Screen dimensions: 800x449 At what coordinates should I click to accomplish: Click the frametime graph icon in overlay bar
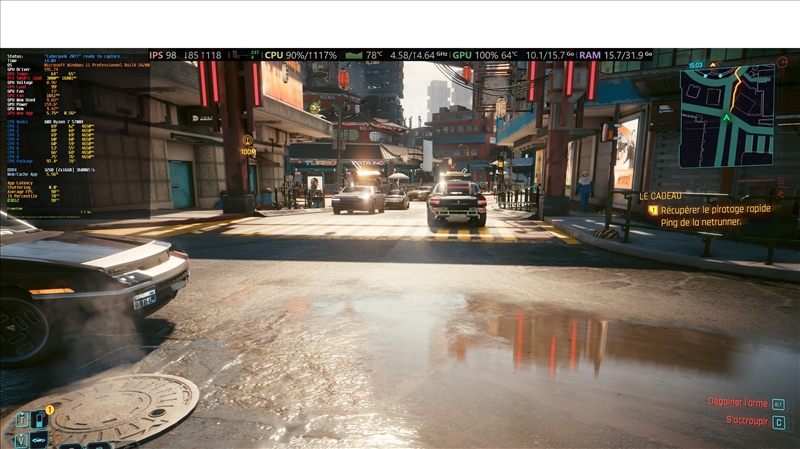click(x=245, y=55)
